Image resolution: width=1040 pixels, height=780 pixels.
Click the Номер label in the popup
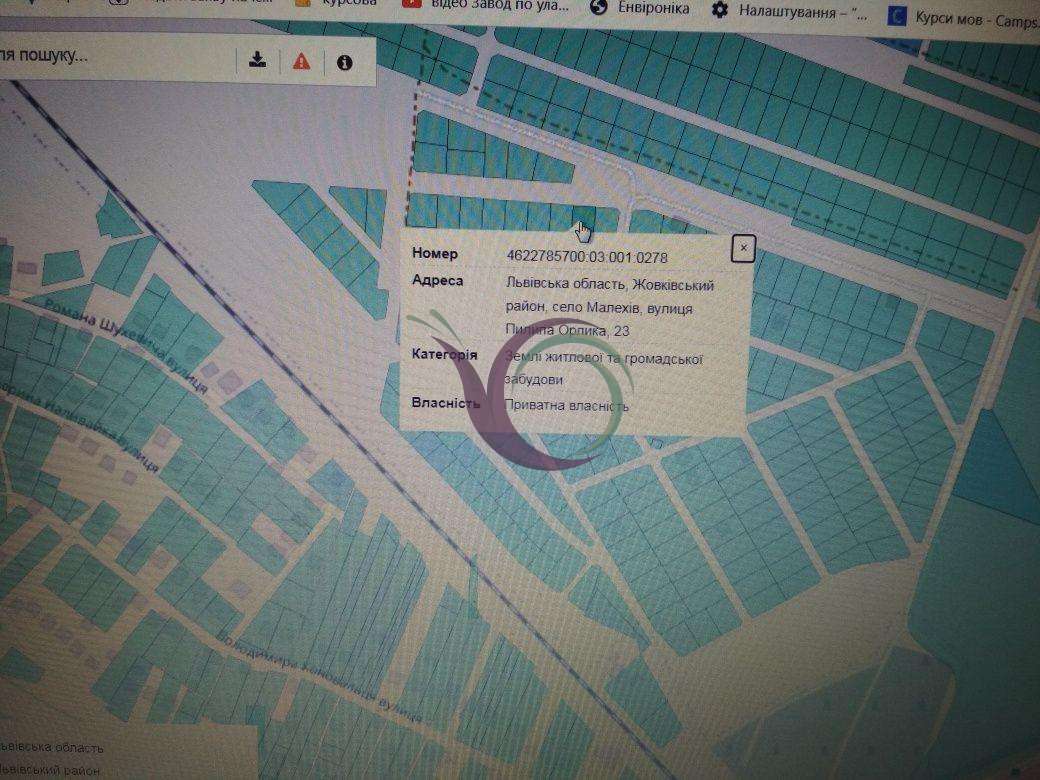click(x=434, y=253)
